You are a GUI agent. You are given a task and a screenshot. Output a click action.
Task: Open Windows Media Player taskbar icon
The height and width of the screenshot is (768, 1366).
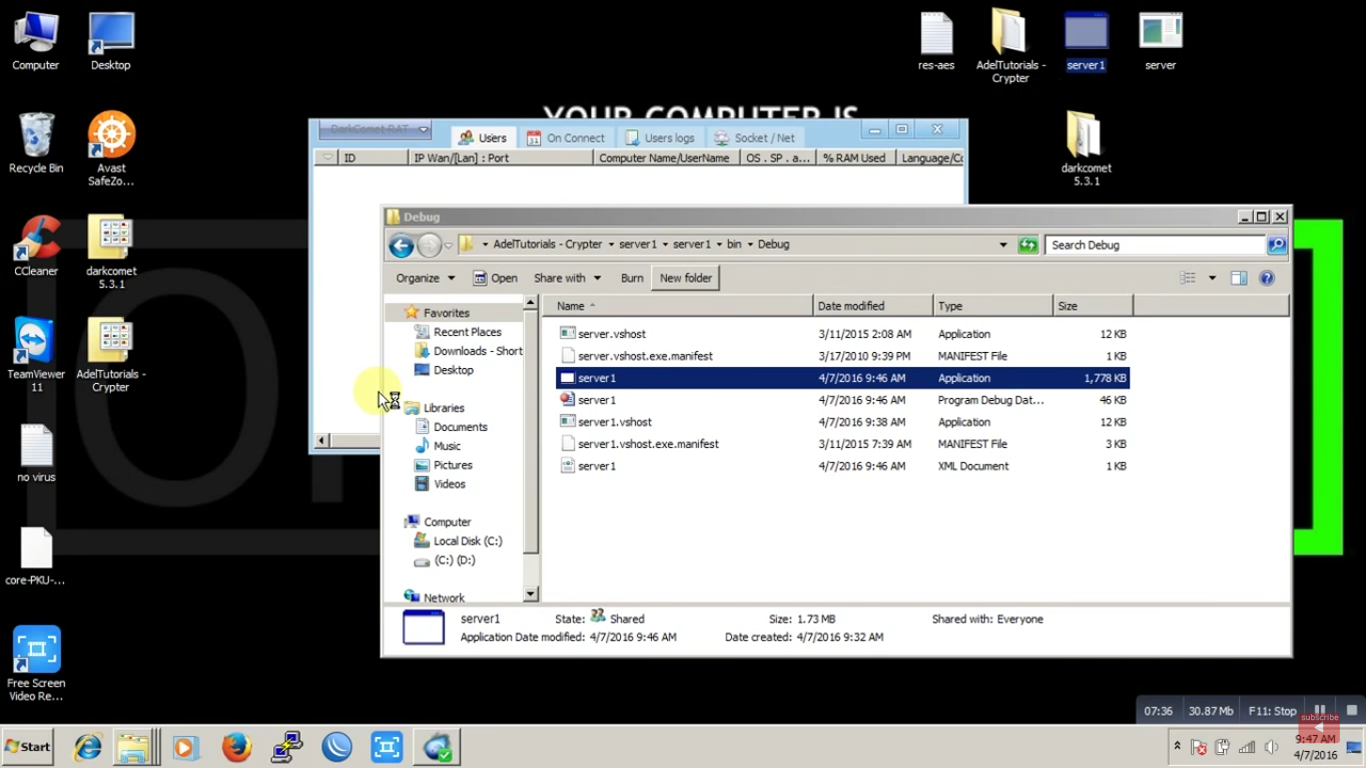[185, 747]
